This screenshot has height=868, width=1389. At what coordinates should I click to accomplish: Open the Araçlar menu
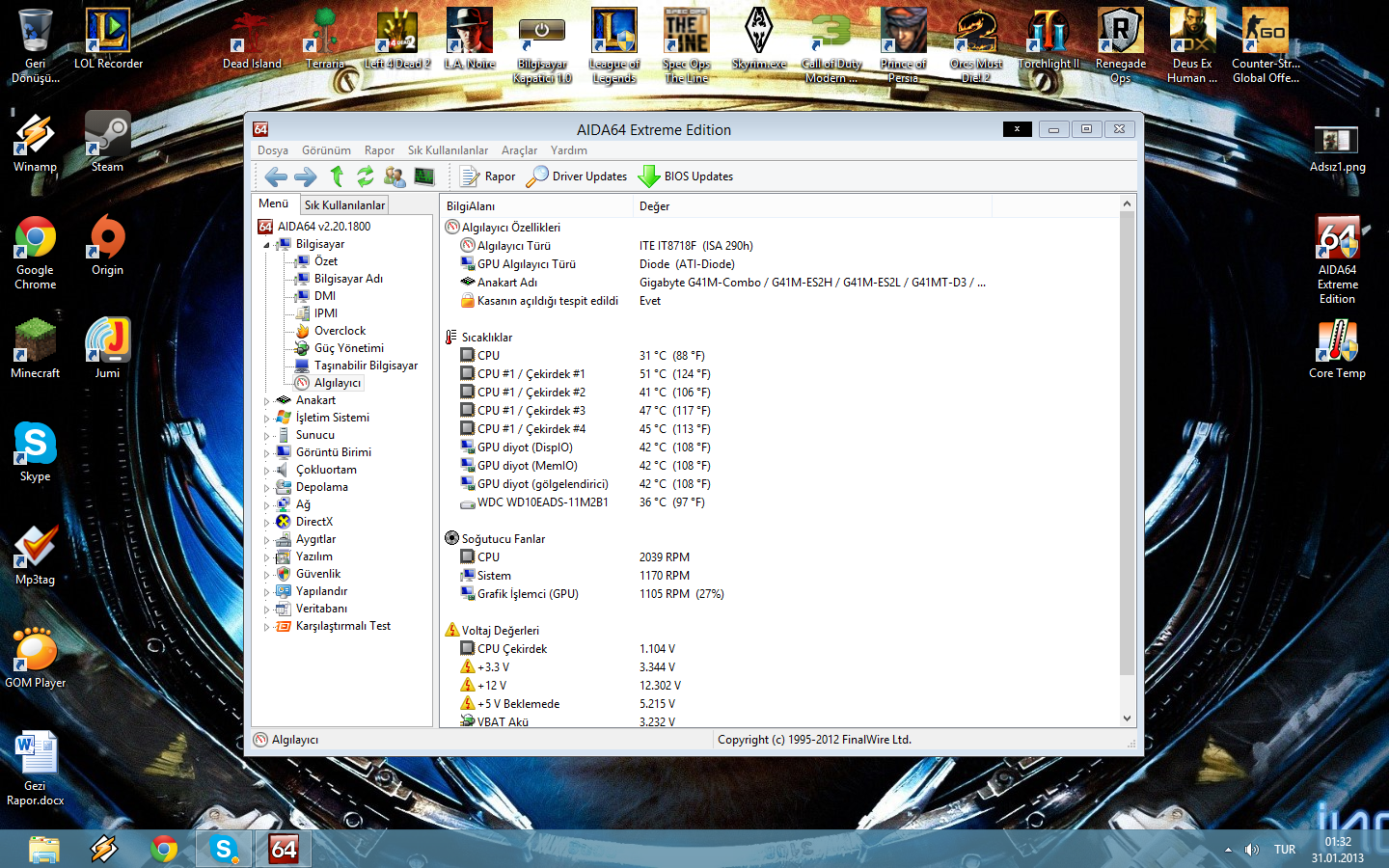coord(519,150)
